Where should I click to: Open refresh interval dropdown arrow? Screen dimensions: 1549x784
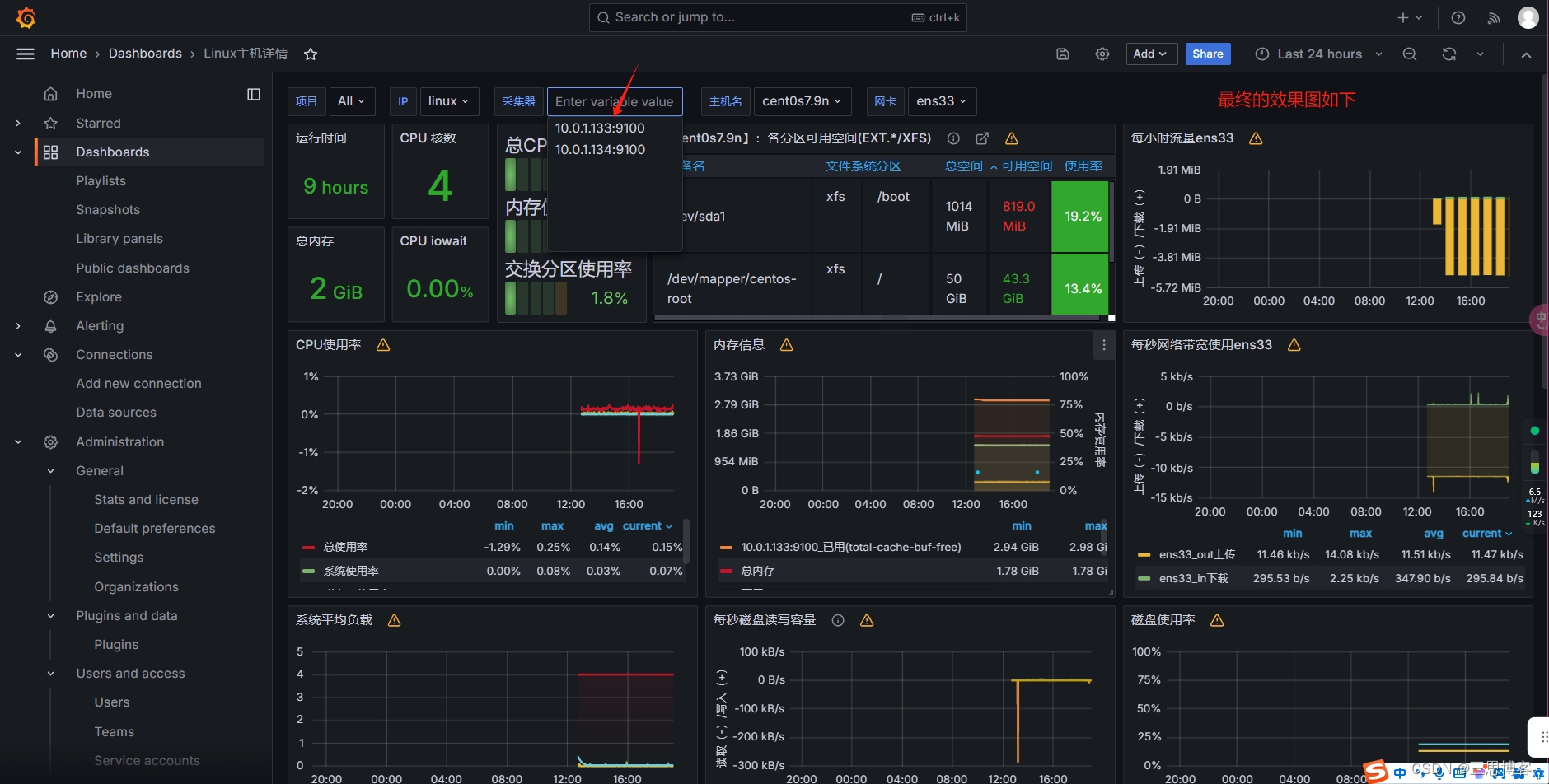[x=1480, y=54]
